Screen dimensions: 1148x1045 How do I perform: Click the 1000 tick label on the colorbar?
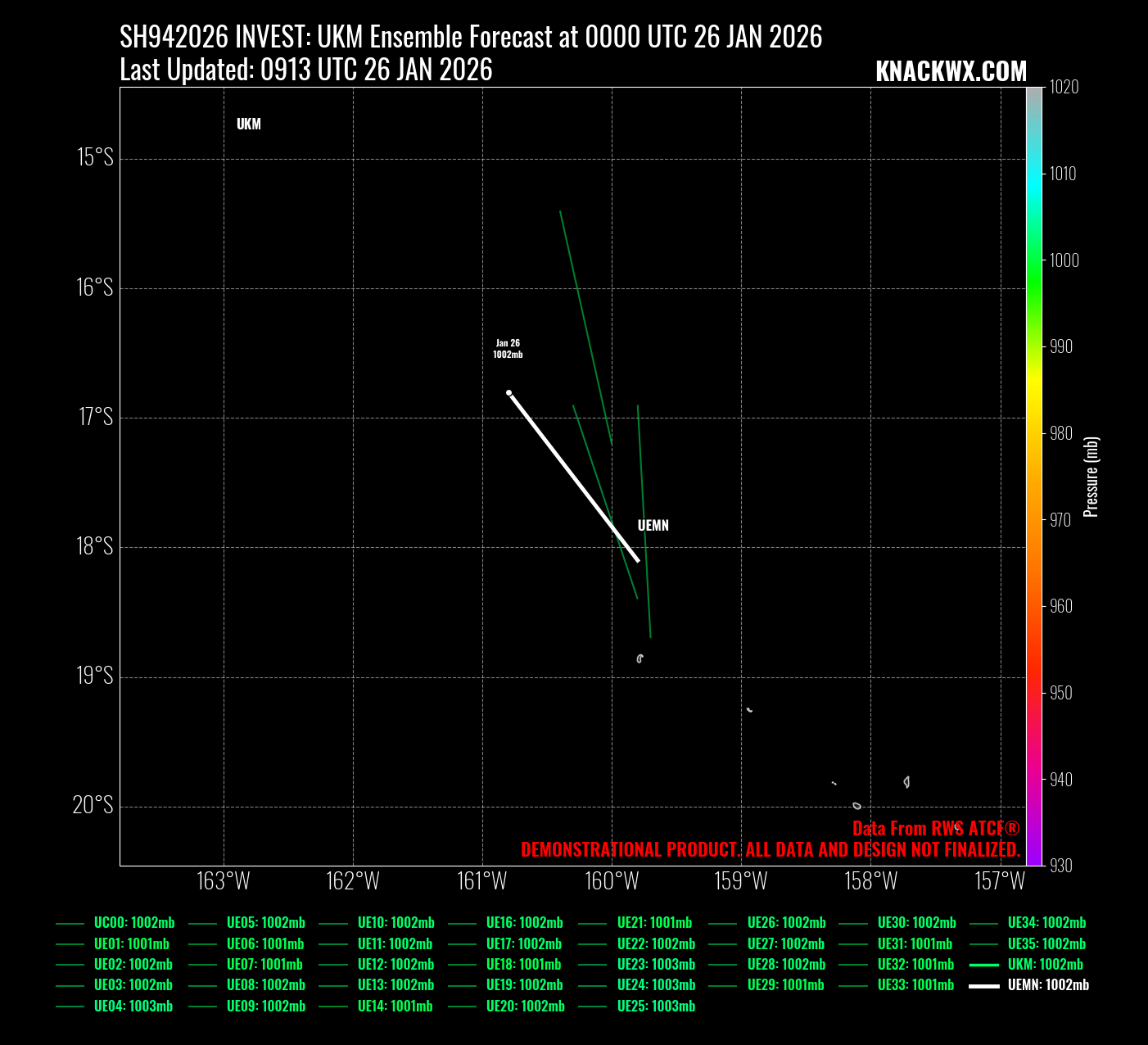click(1064, 260)
